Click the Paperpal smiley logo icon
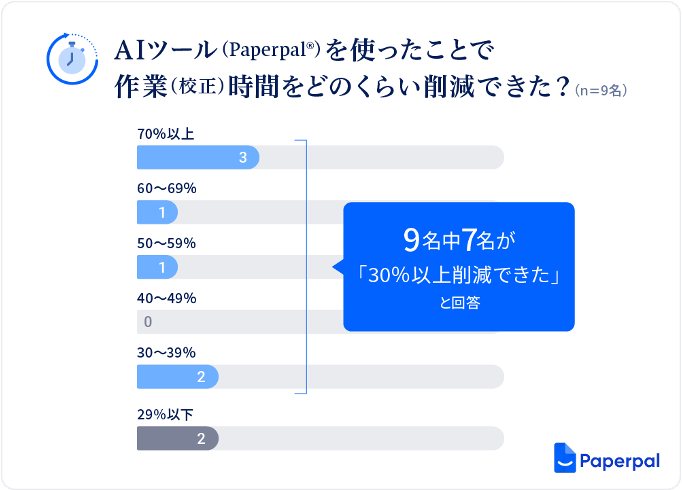The width and height of the screenshot is (682, 490). [x=566, y=456]
